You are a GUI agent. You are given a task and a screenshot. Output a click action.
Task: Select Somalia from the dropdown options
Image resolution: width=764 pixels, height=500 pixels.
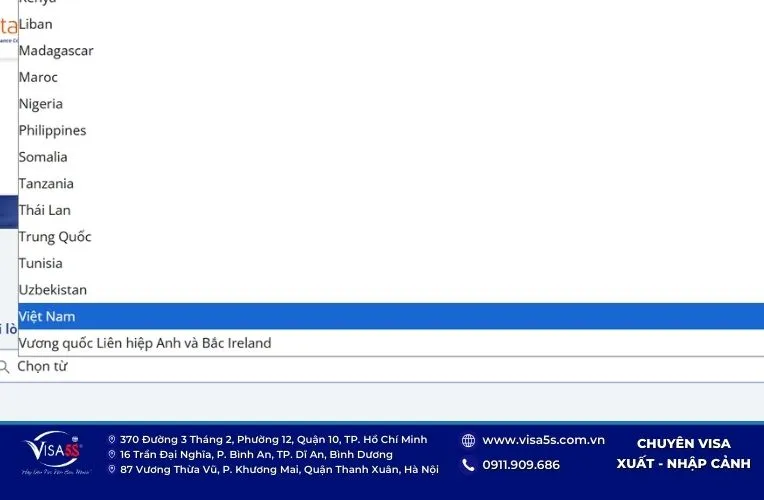pos(391,157)
